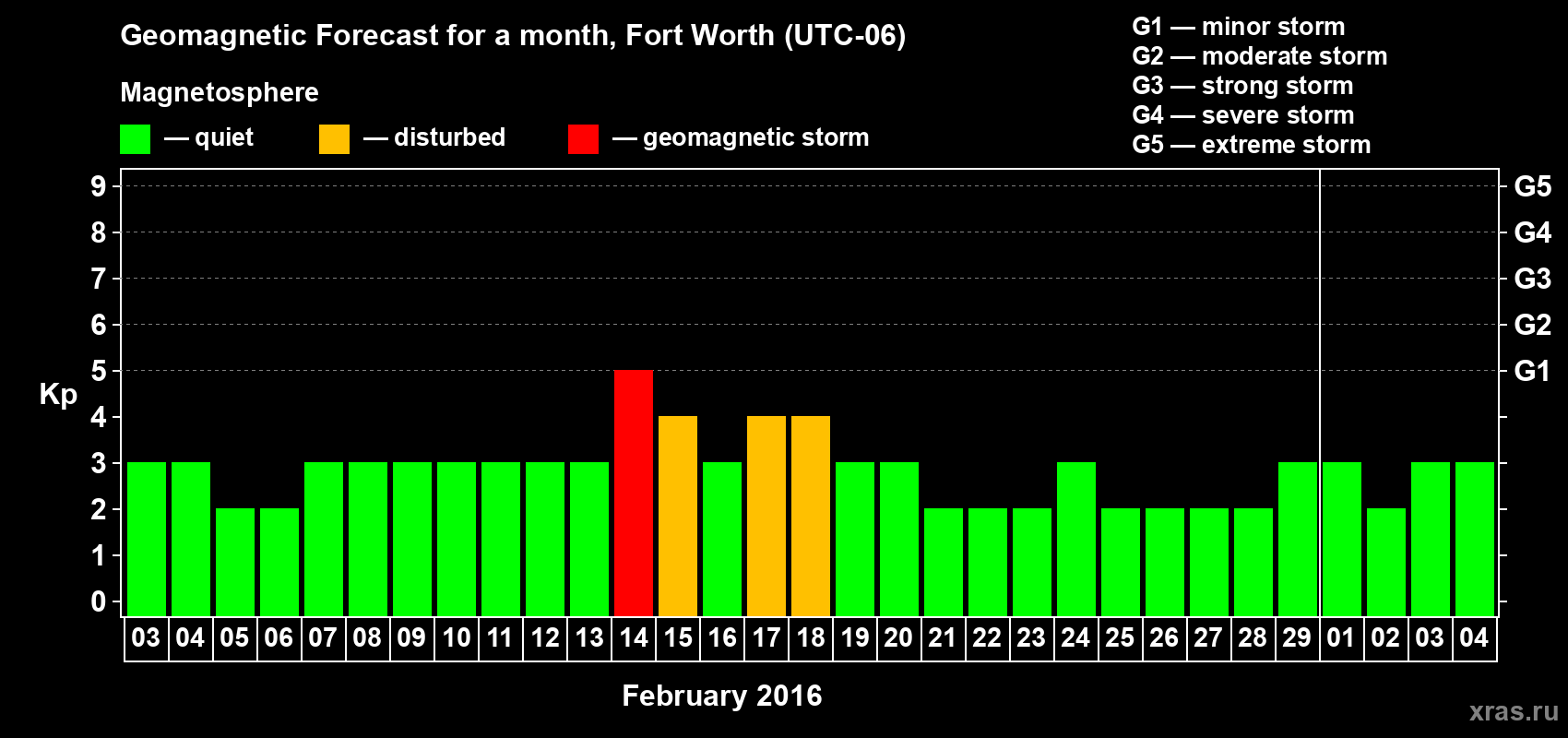This screenshot has width=1568, height=738.
Task: Click the February 2016 month label
Action: (722, 696)
